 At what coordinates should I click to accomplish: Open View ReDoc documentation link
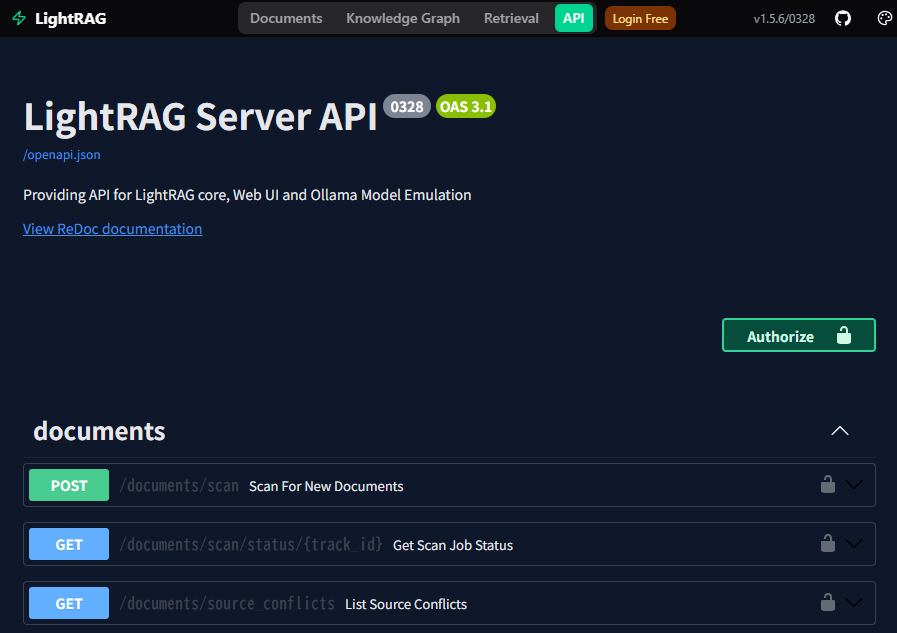(x=113, y=229)
